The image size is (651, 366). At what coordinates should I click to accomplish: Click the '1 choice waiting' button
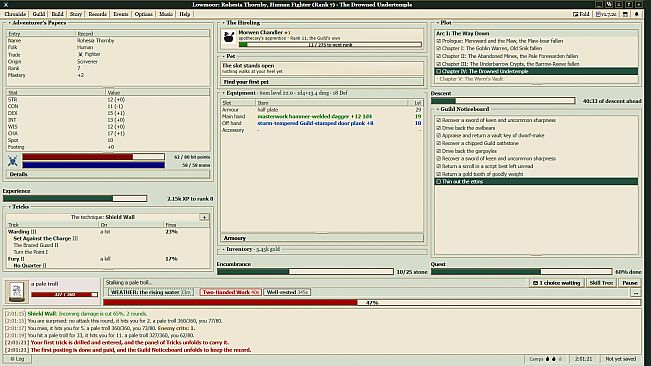click(x=556, y=283)
